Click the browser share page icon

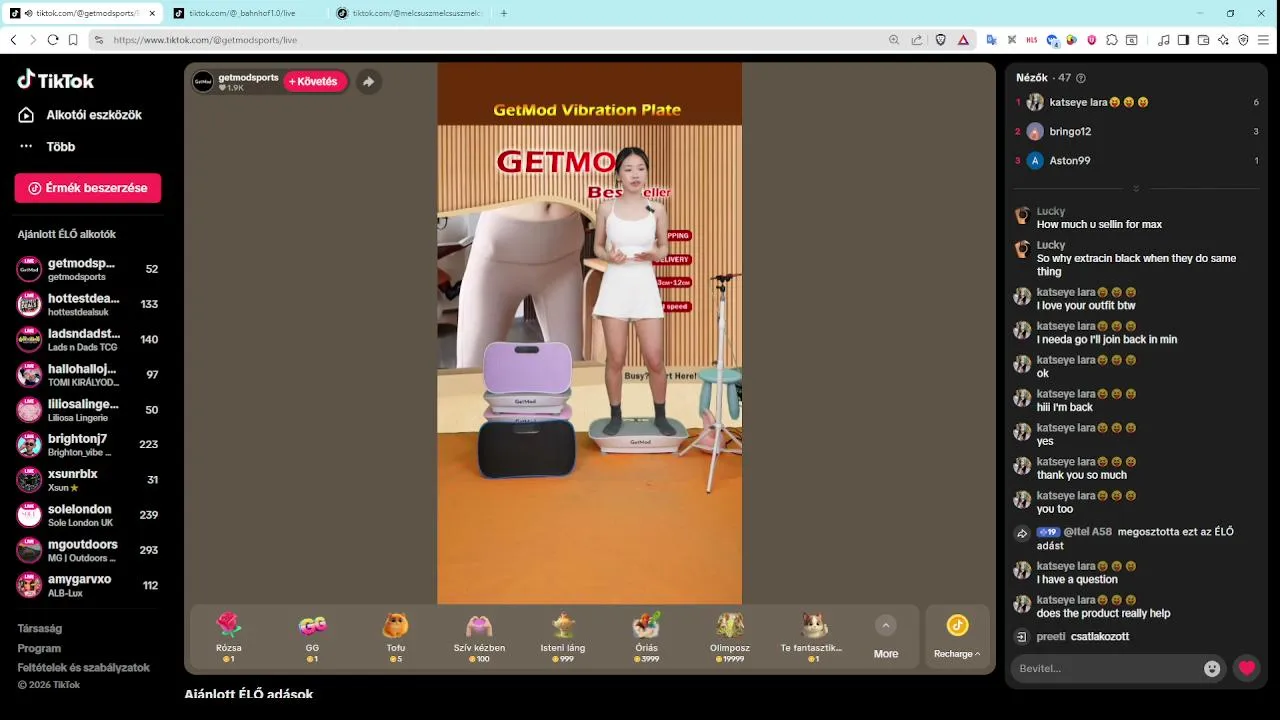tap(917, 40)
